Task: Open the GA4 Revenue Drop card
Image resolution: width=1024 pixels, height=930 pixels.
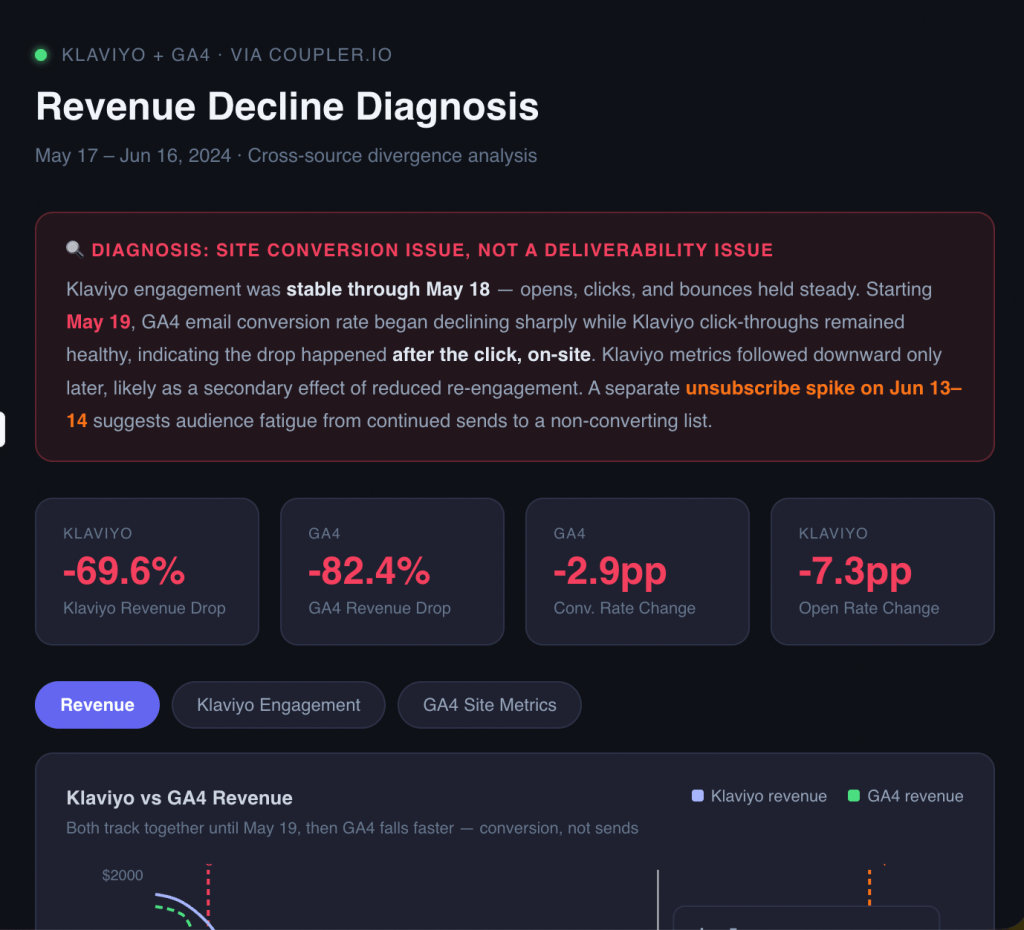Action: point(392,571)
